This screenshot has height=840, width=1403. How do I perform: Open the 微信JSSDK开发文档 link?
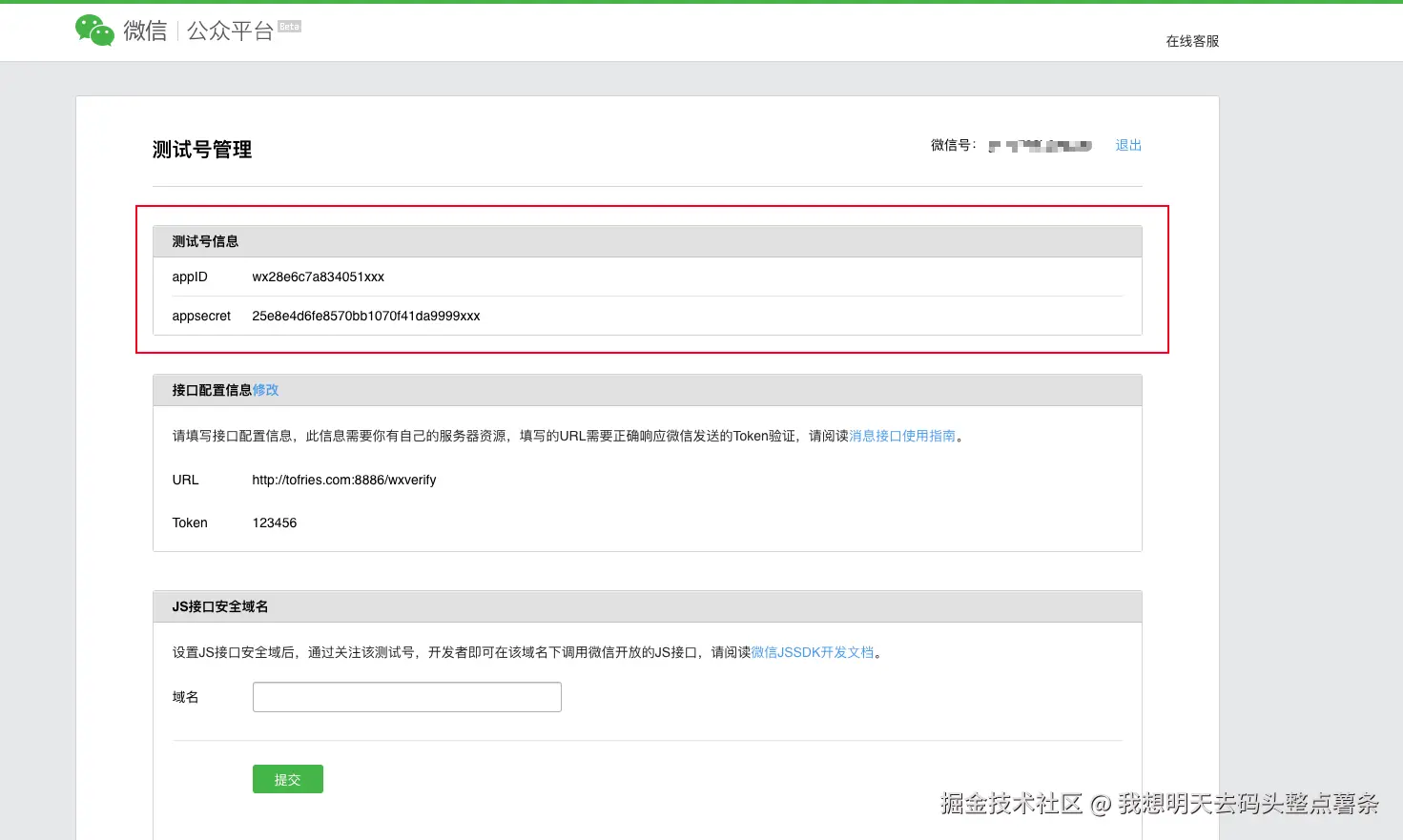813,652
